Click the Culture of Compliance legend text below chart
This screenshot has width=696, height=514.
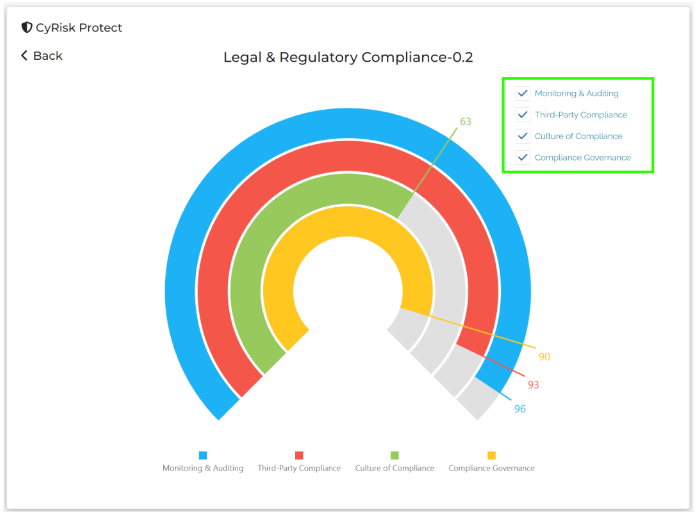[x=395, y=468]
